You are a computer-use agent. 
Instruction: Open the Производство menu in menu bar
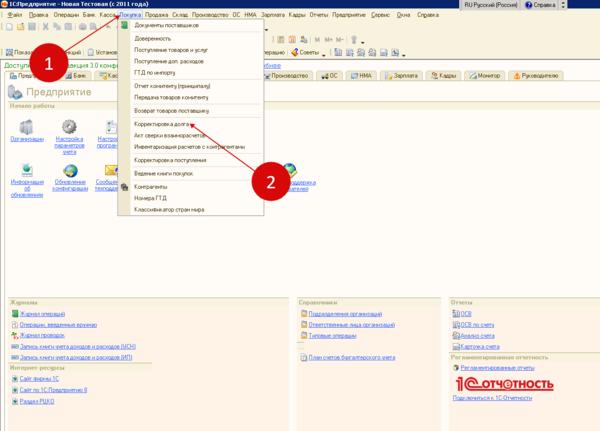click(210, 15)
